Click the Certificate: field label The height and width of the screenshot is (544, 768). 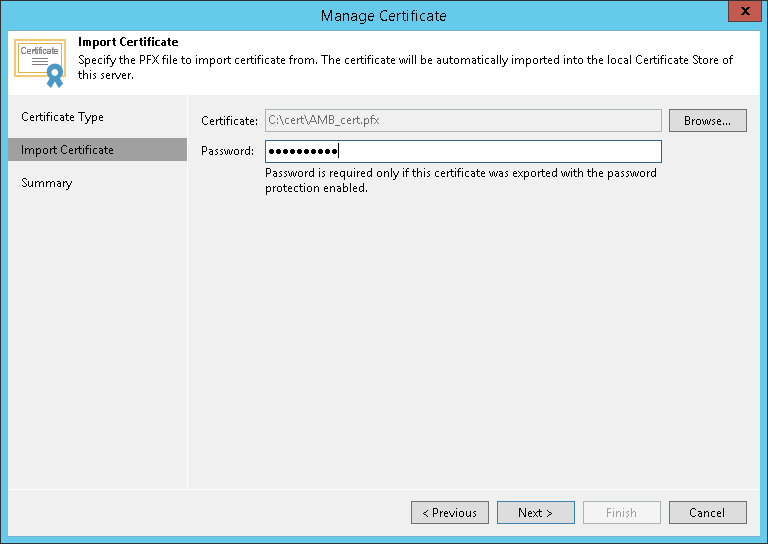pos(229,121)
